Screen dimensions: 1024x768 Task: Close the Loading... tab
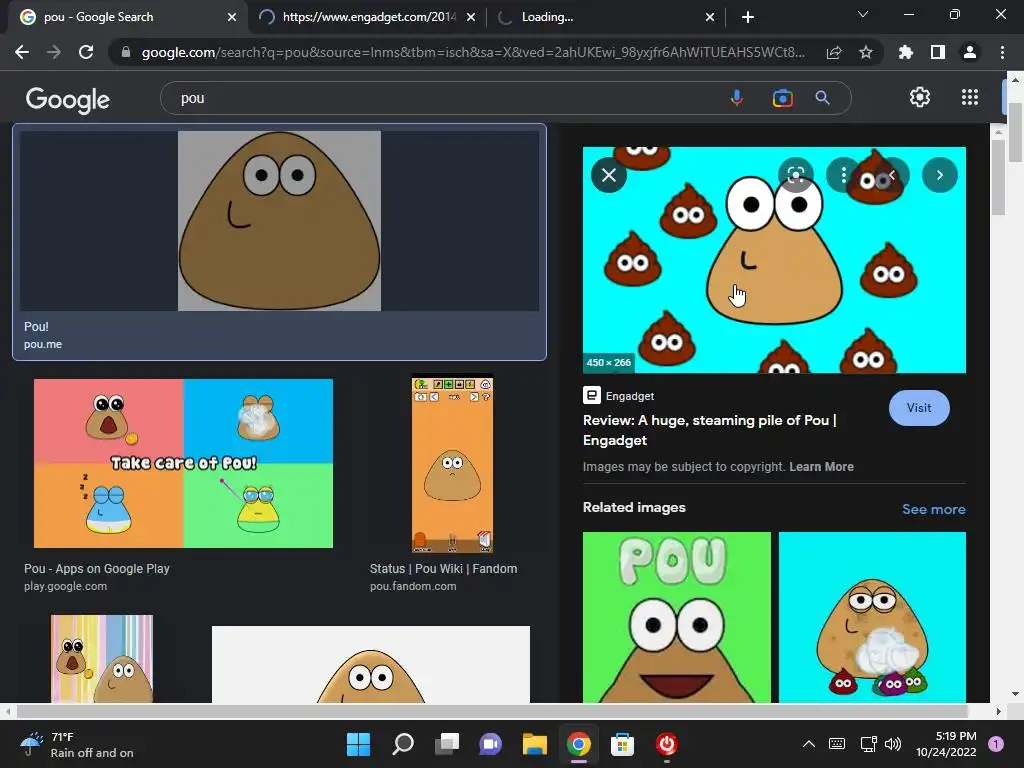pos(710,17)
